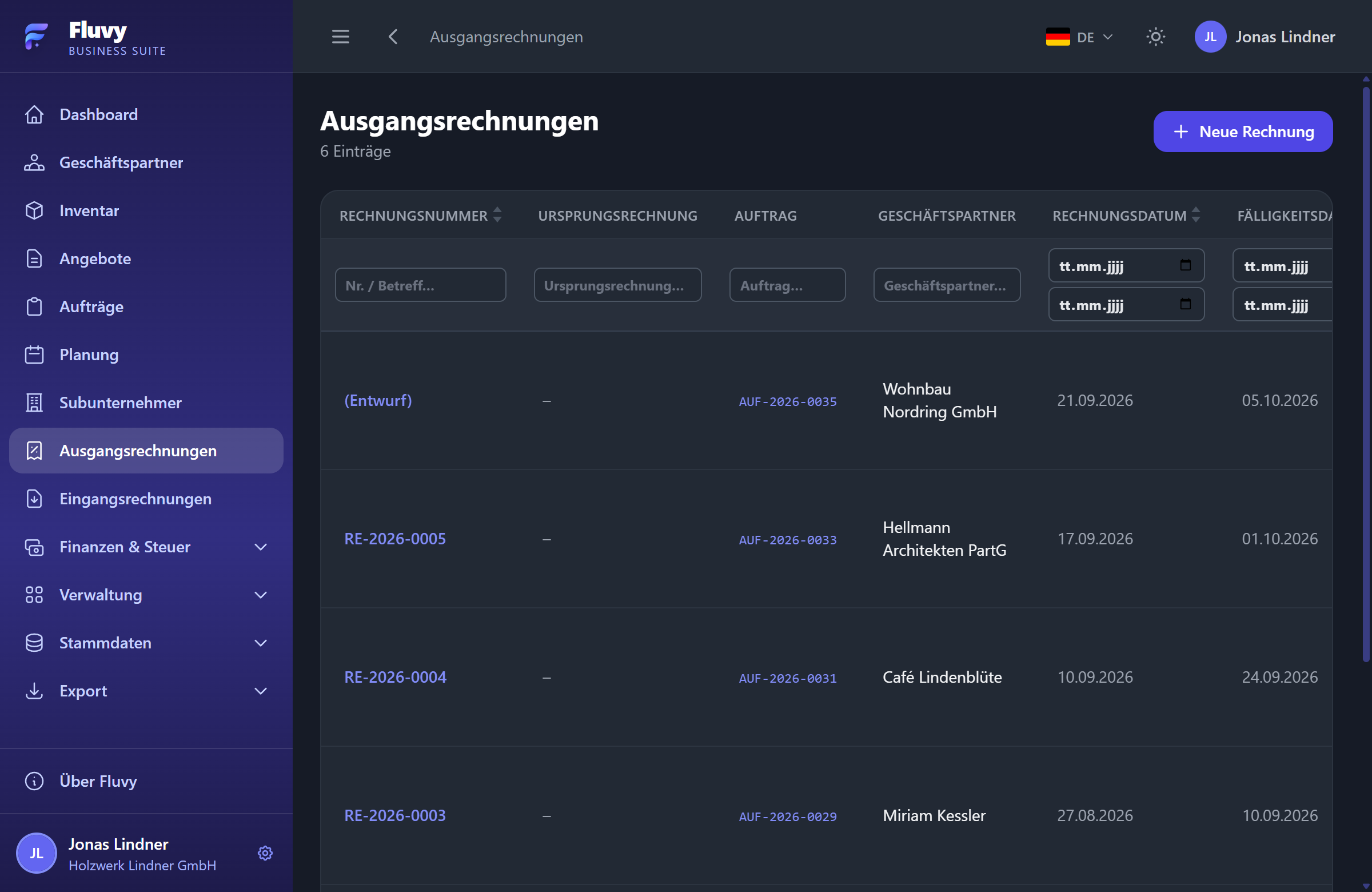
Task: Click the Inventar box icon
Action: 34,210
